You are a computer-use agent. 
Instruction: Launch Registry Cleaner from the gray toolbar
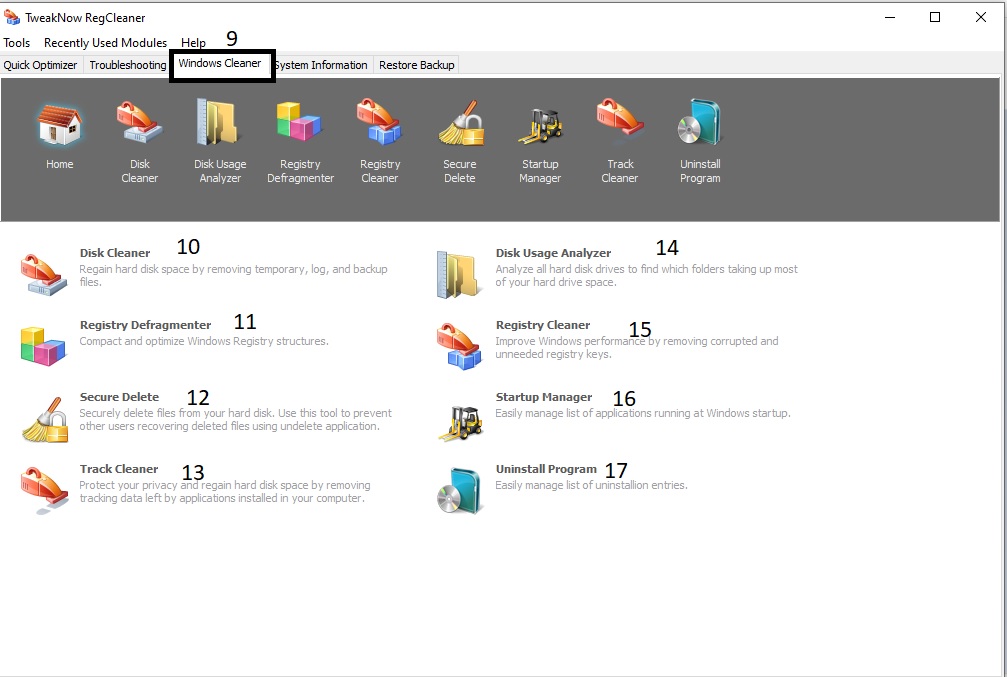tap(380, 121)
